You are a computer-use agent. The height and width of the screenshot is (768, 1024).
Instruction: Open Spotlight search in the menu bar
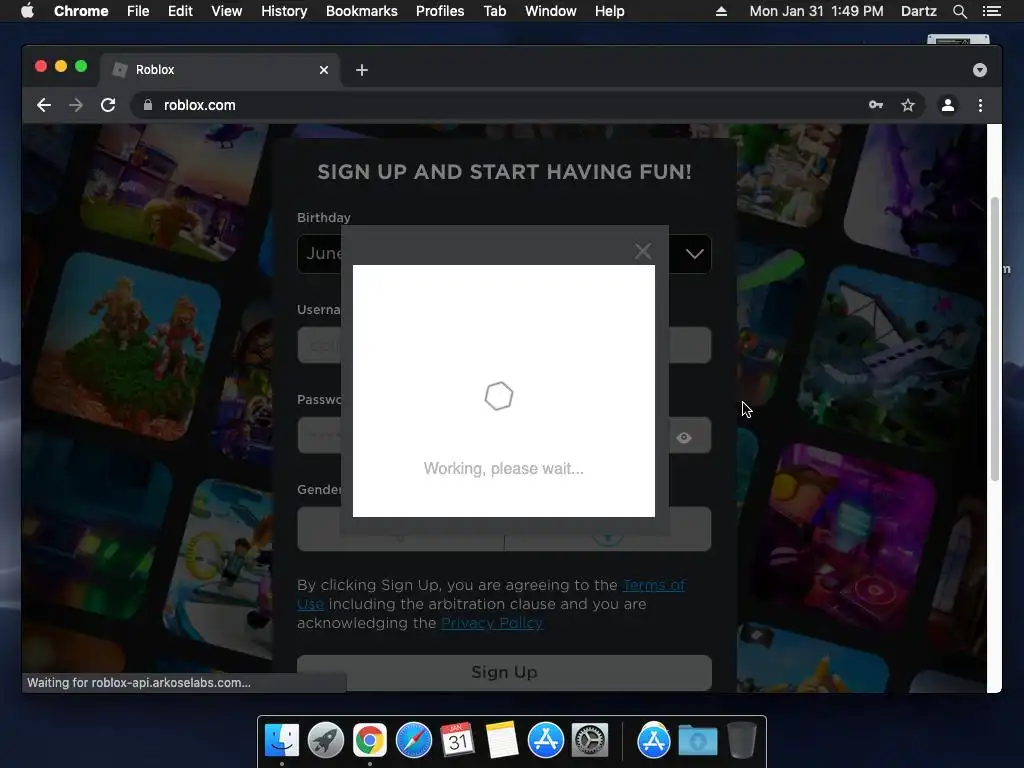959,11
